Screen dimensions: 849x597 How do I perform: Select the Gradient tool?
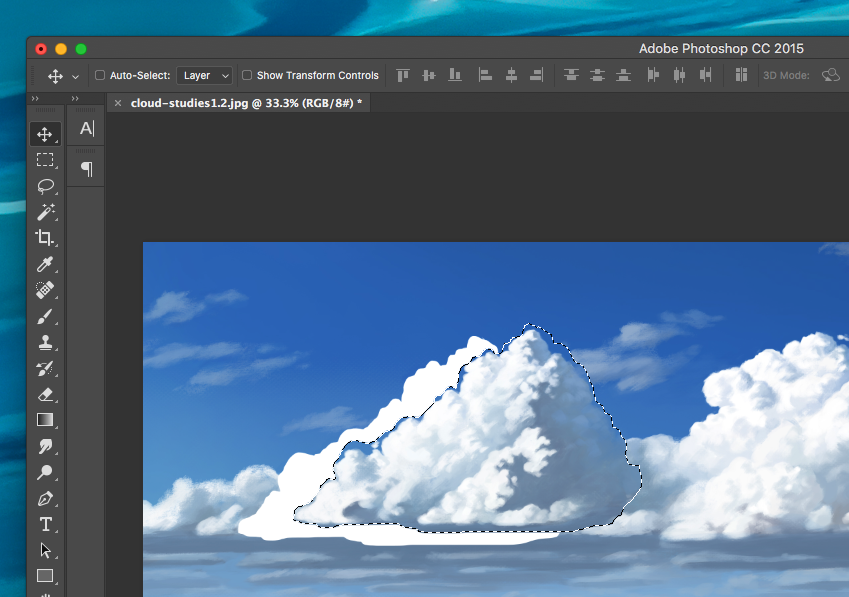(x=45, y=420)
